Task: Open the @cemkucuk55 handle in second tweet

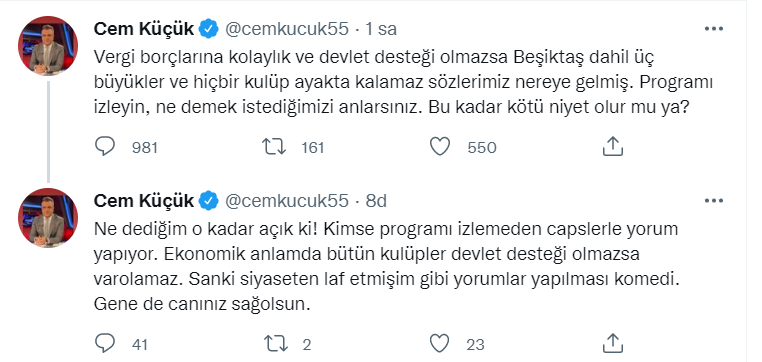Action: click(286, 200)
